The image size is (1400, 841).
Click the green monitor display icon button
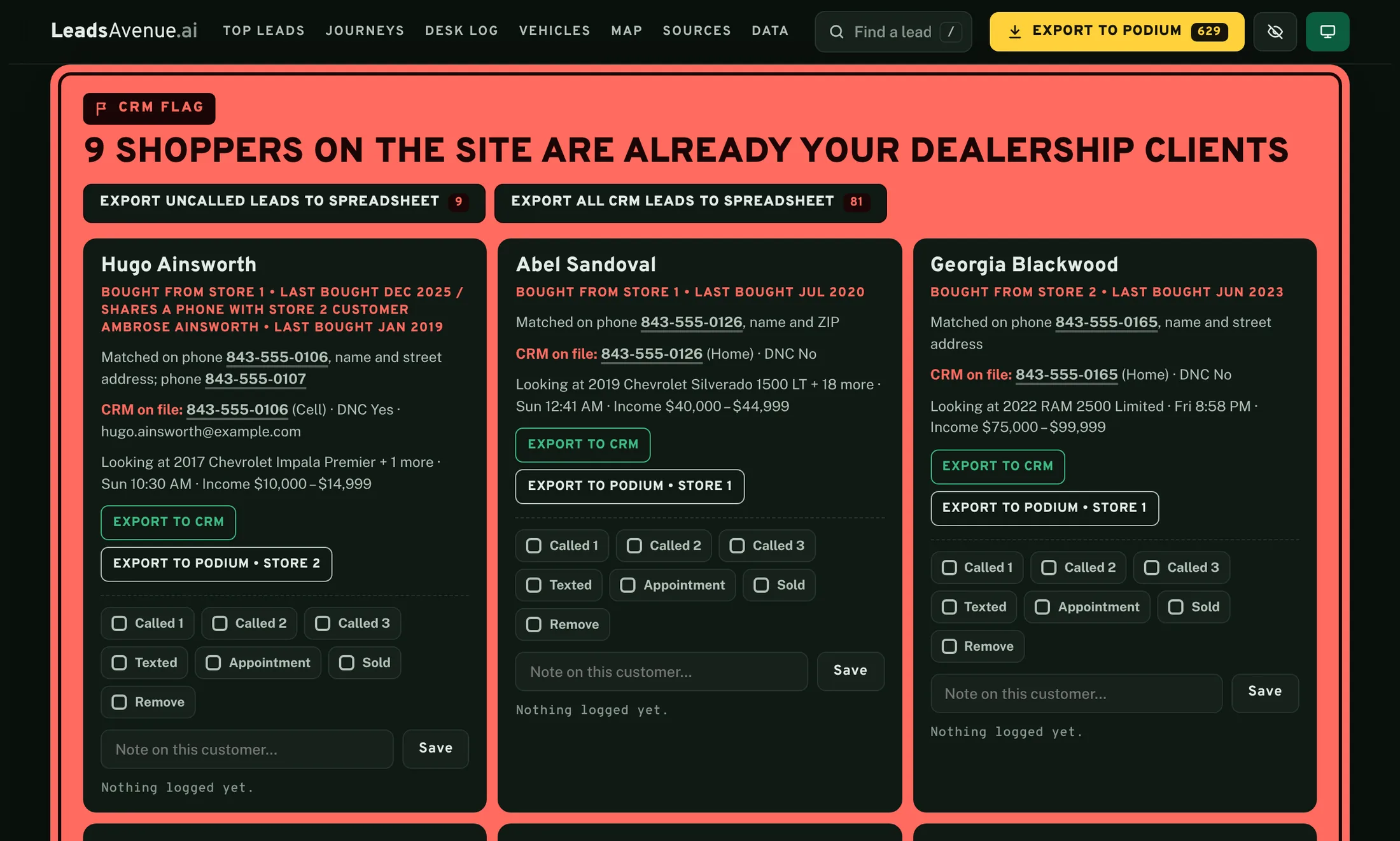point(1327,32)
